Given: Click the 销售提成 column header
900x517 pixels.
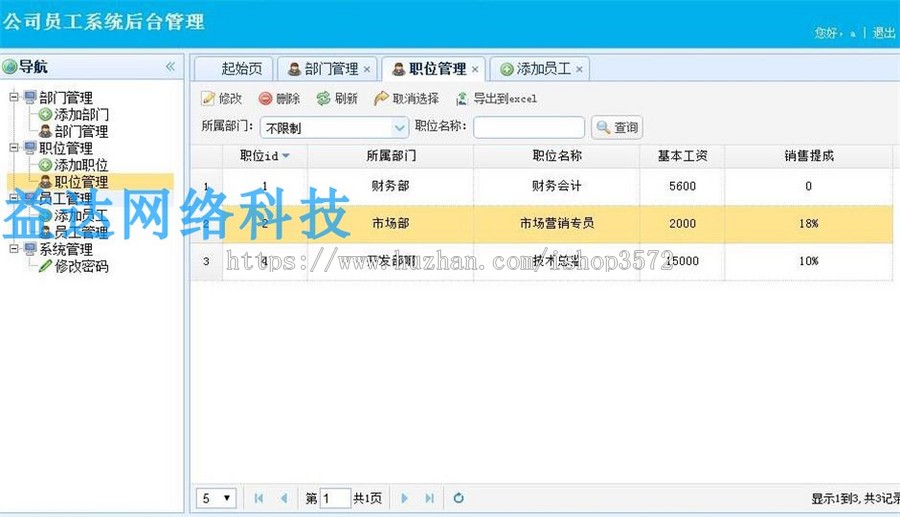Looking at the screenshot, I should pyautogui.click(x=809, y=156).
